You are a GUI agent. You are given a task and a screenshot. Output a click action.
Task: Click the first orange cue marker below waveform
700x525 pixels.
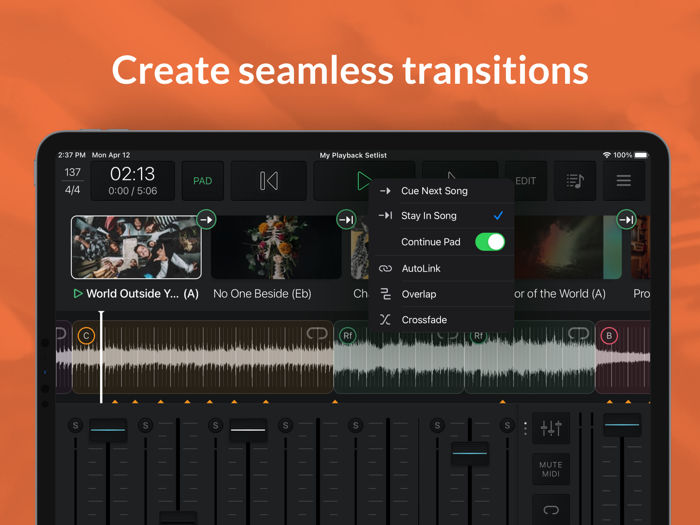click(x=115, y=402)
